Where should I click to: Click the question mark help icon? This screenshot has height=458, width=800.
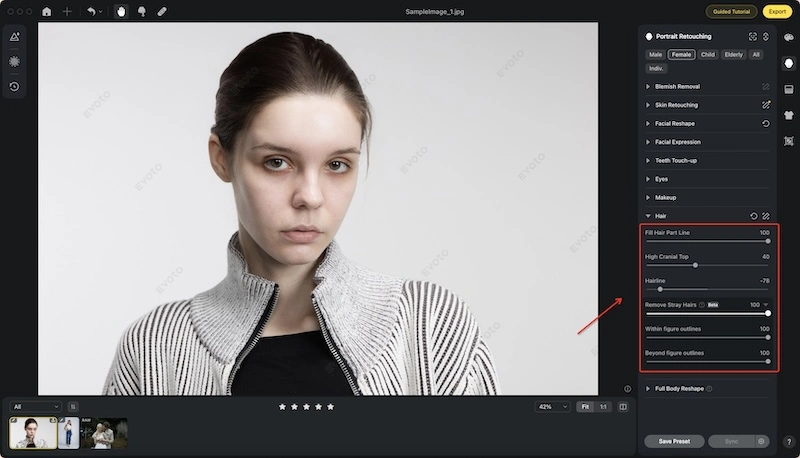coord(789,442)
